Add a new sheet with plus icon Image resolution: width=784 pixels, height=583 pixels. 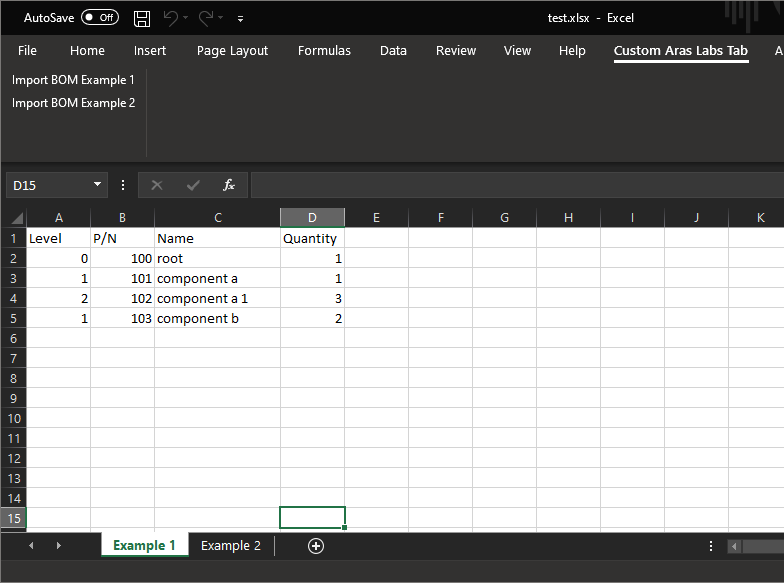click(x=316, y=546)
